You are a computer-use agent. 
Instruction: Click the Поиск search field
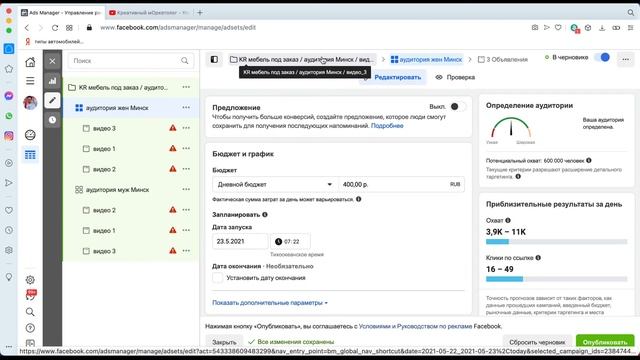[x=131, y=61]
